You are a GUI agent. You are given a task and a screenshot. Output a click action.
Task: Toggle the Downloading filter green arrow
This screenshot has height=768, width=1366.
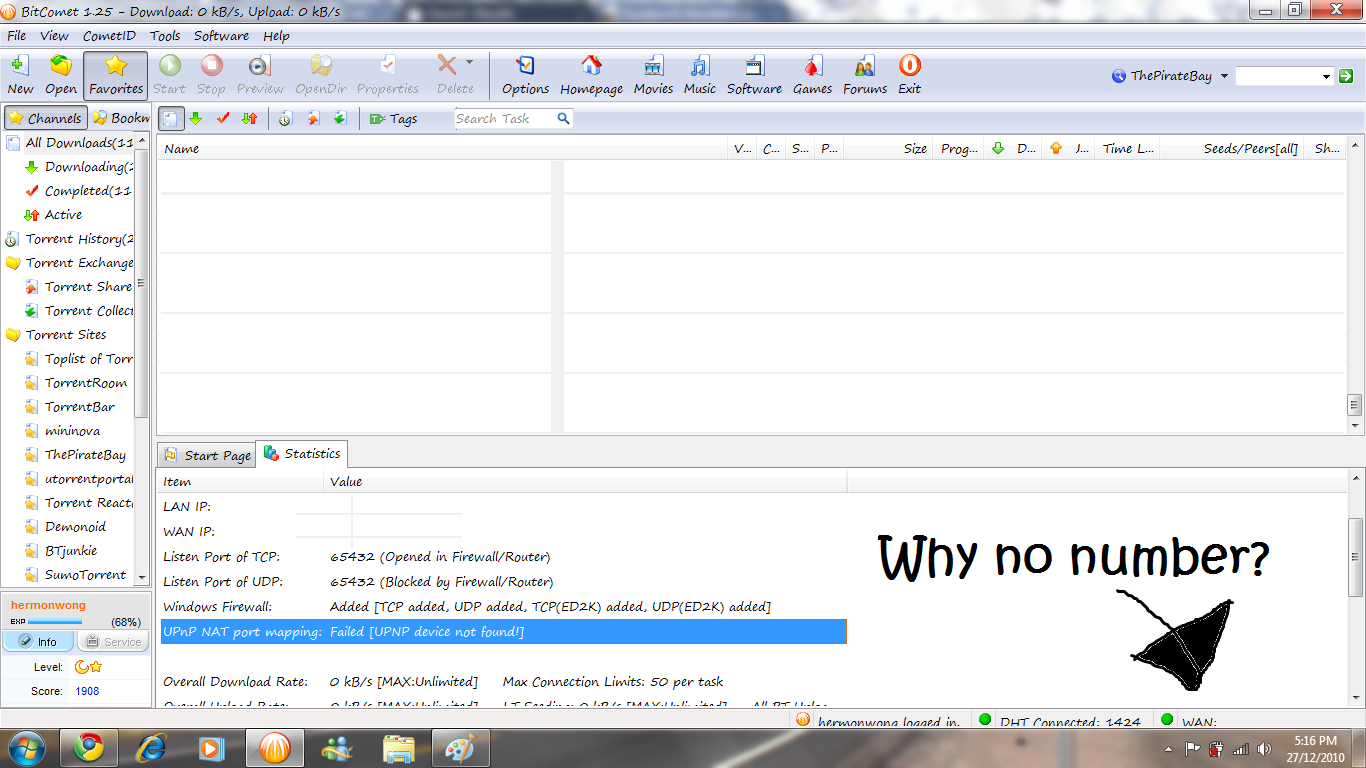[x=196, y=118]
